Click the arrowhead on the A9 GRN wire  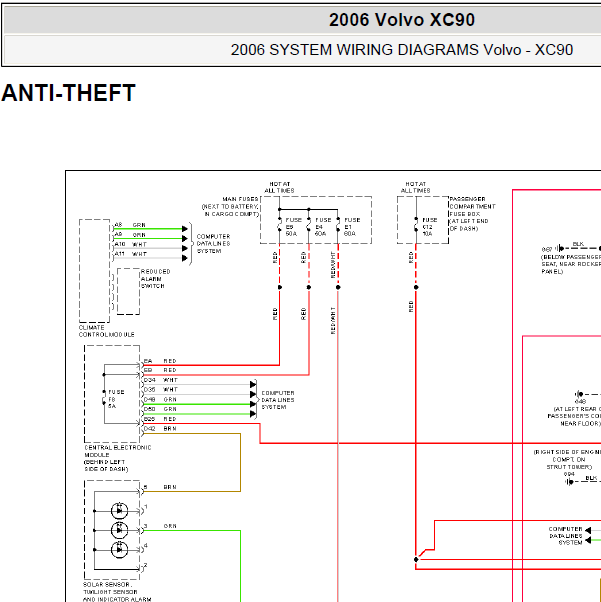pos(185,239)
